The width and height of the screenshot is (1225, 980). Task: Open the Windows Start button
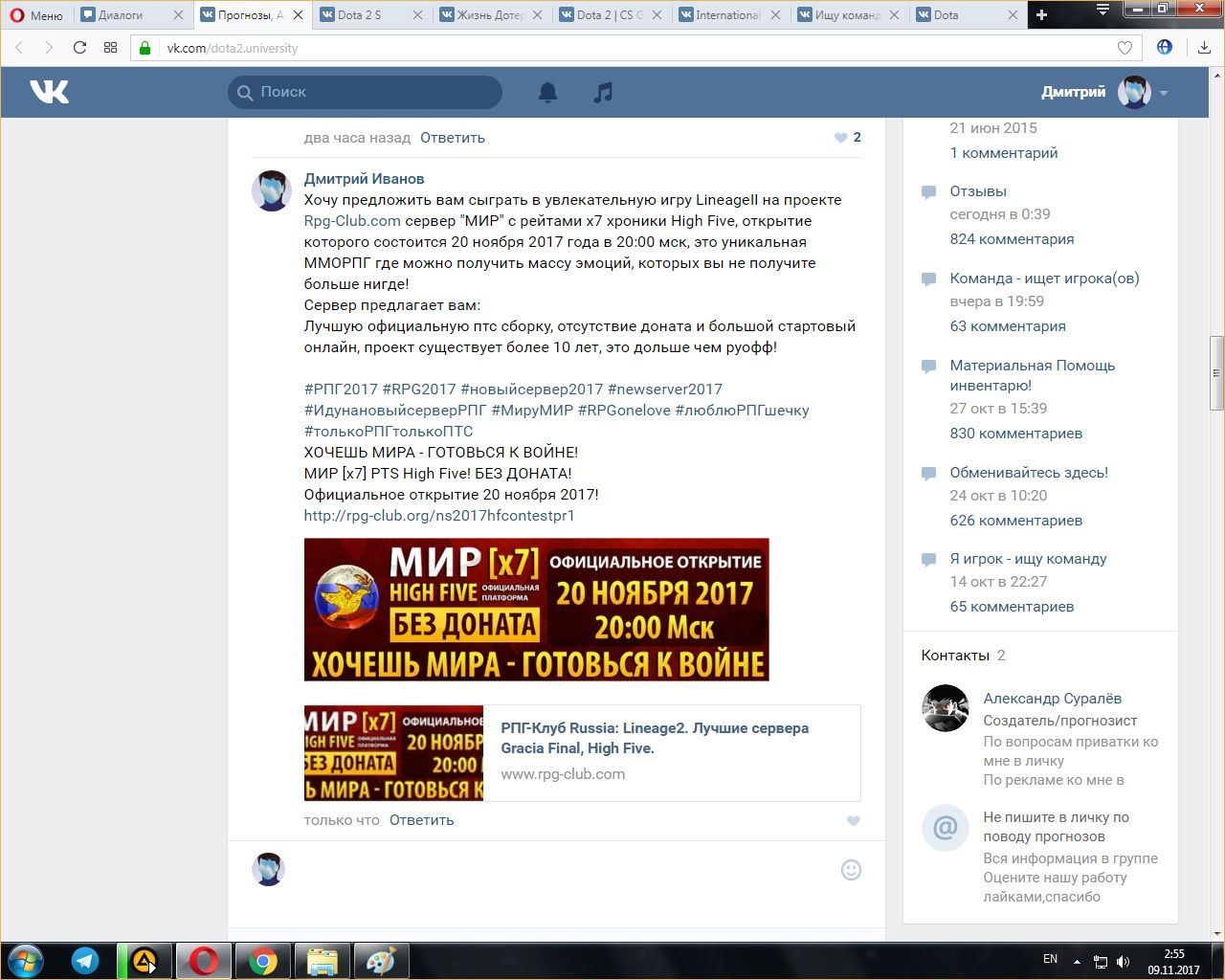click(x=26, y=961)
